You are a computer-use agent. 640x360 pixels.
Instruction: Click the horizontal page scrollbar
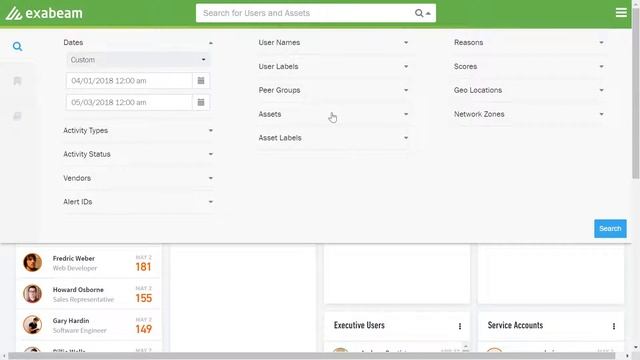pyautogui.click(x=312, y=356)
